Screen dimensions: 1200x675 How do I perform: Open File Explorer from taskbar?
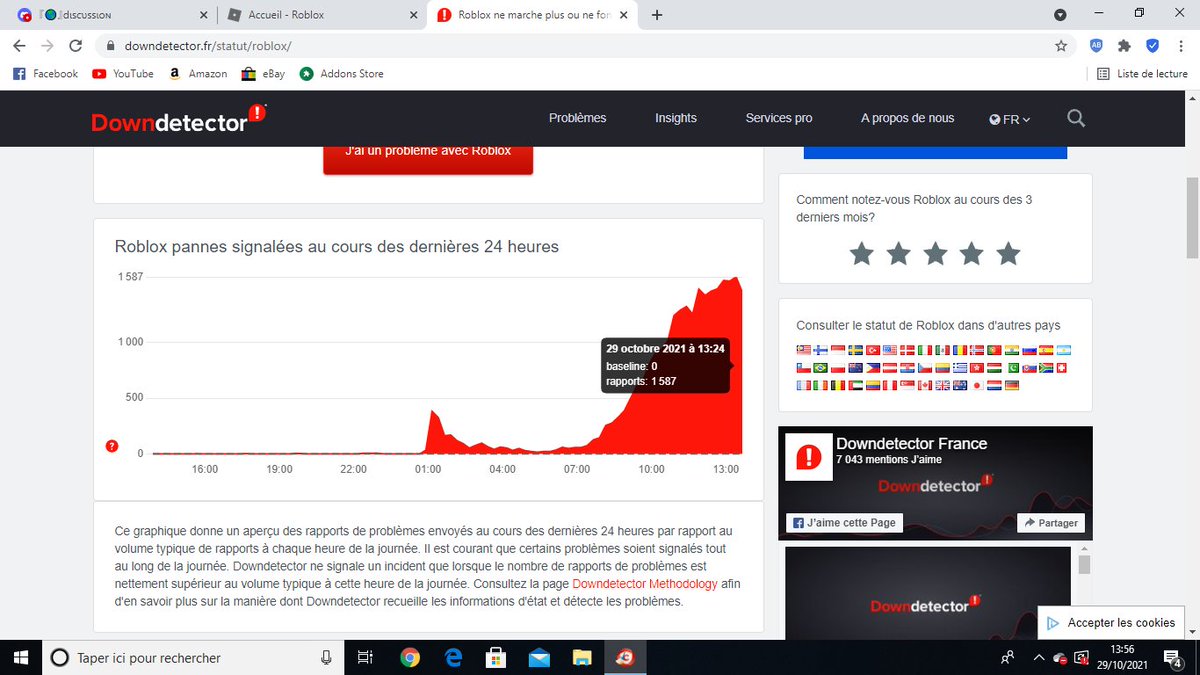pyautogui.click(x=582, y=657)
